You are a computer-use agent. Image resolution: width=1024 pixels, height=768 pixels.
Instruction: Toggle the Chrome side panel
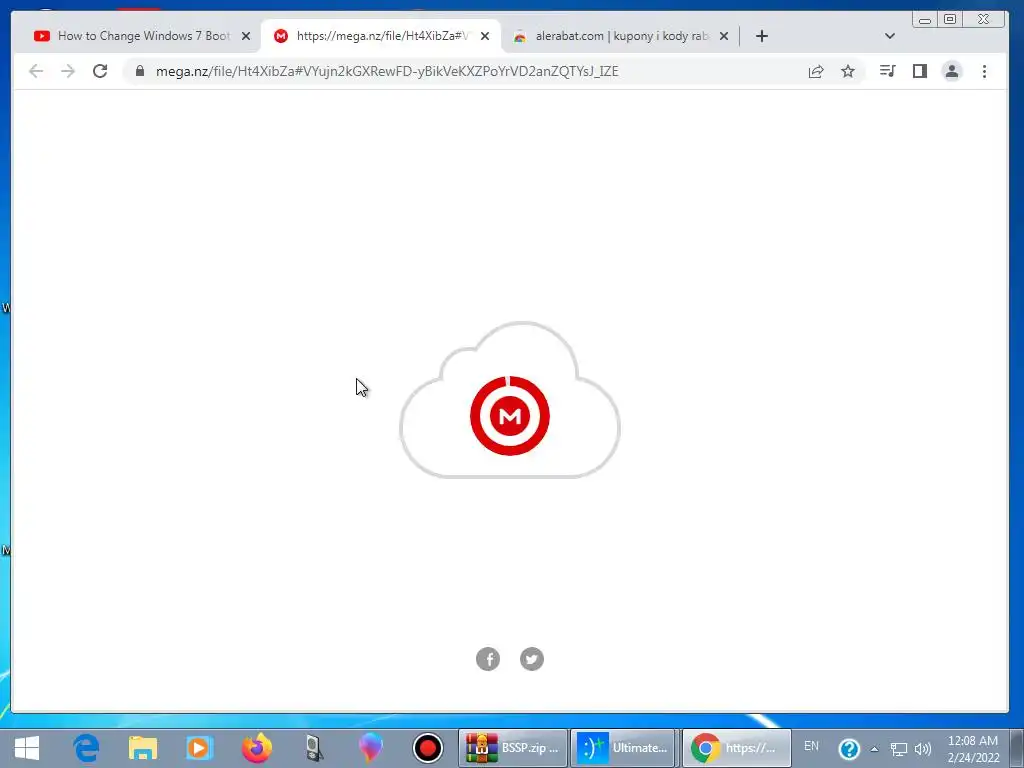click(x=920, y=71)
